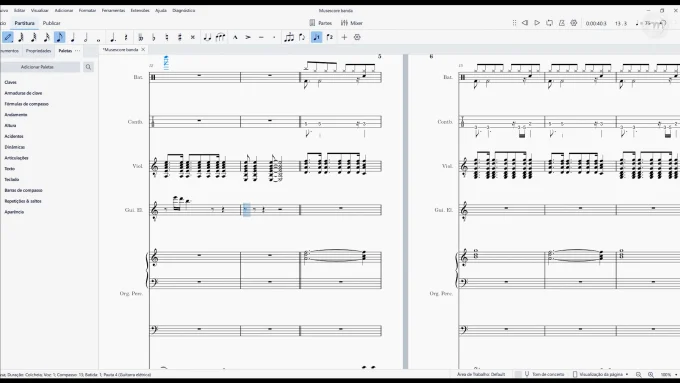Viewport: 680px width, 383px height.
Task: Expand Barras de compasso palette
Action: (23, 190)
